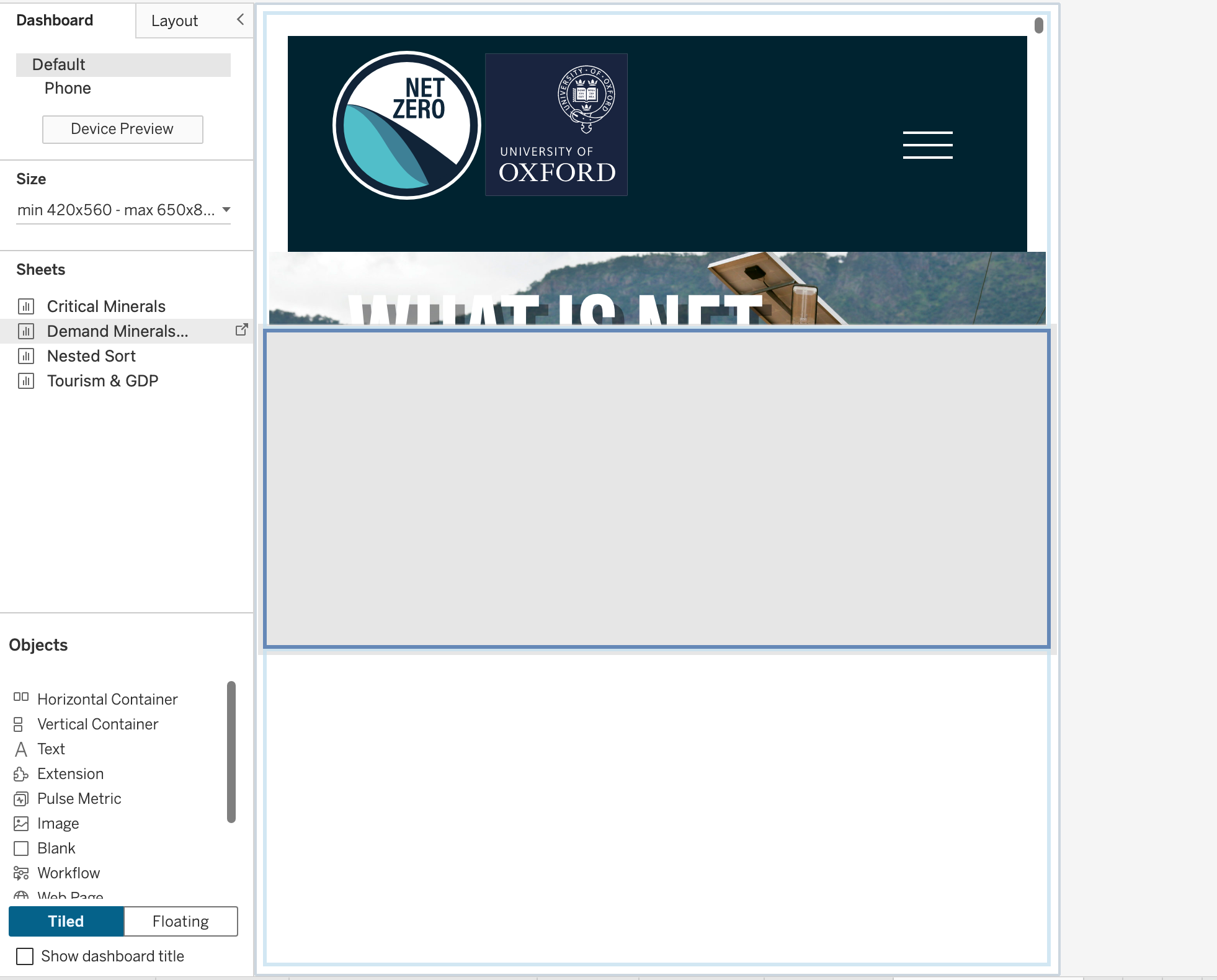Pick the Image object icon
Screen dimensions: 1217x980
pos(21,824)
